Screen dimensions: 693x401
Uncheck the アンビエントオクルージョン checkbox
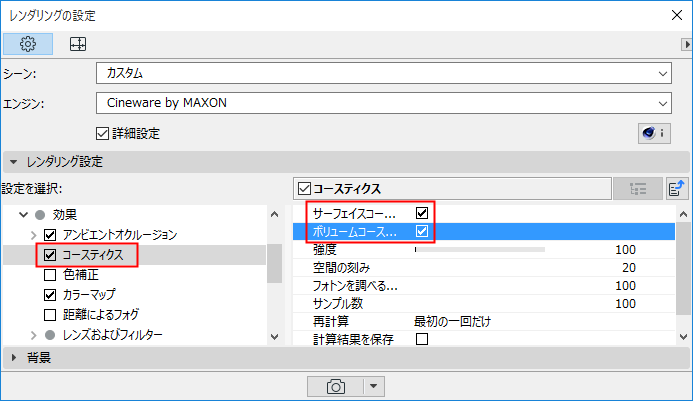(50, 235)
